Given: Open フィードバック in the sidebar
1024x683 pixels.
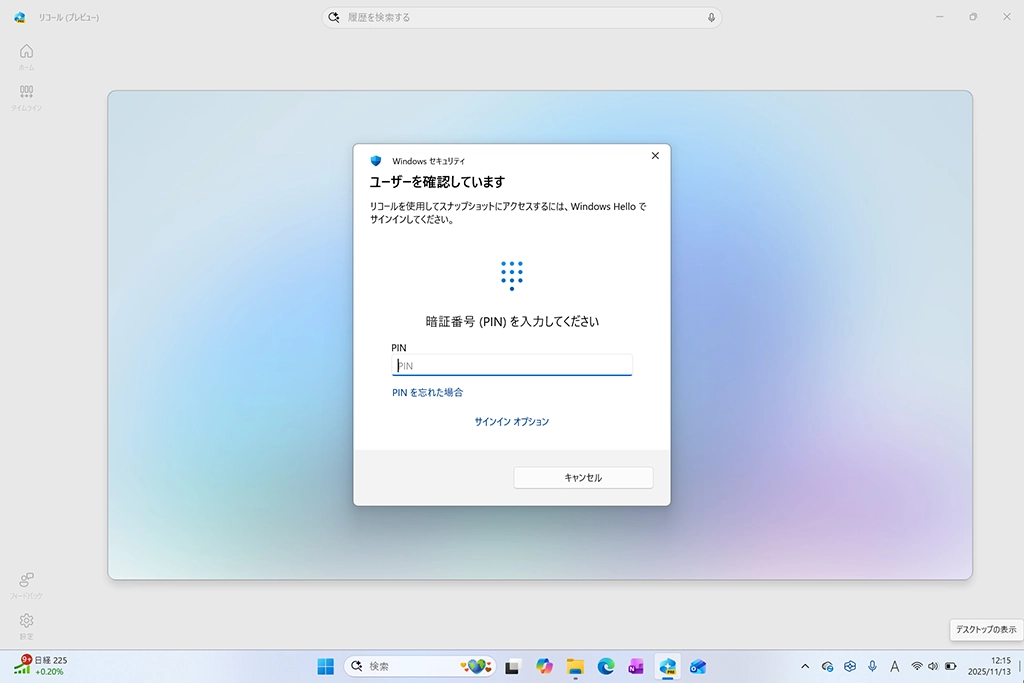Looking at the screenshot, I should [x=26, y=580].
